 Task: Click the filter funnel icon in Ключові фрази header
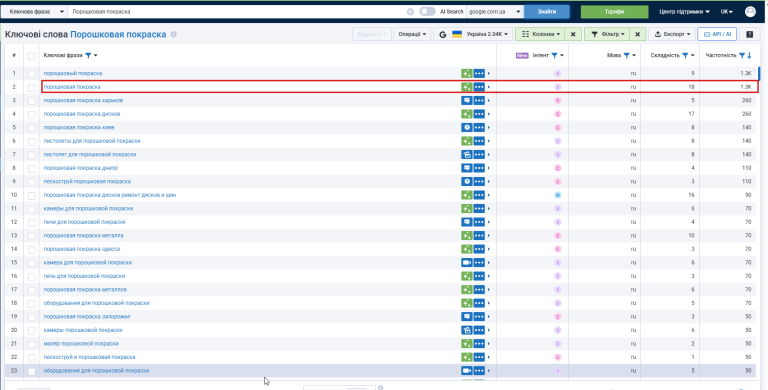coord(88,56)
